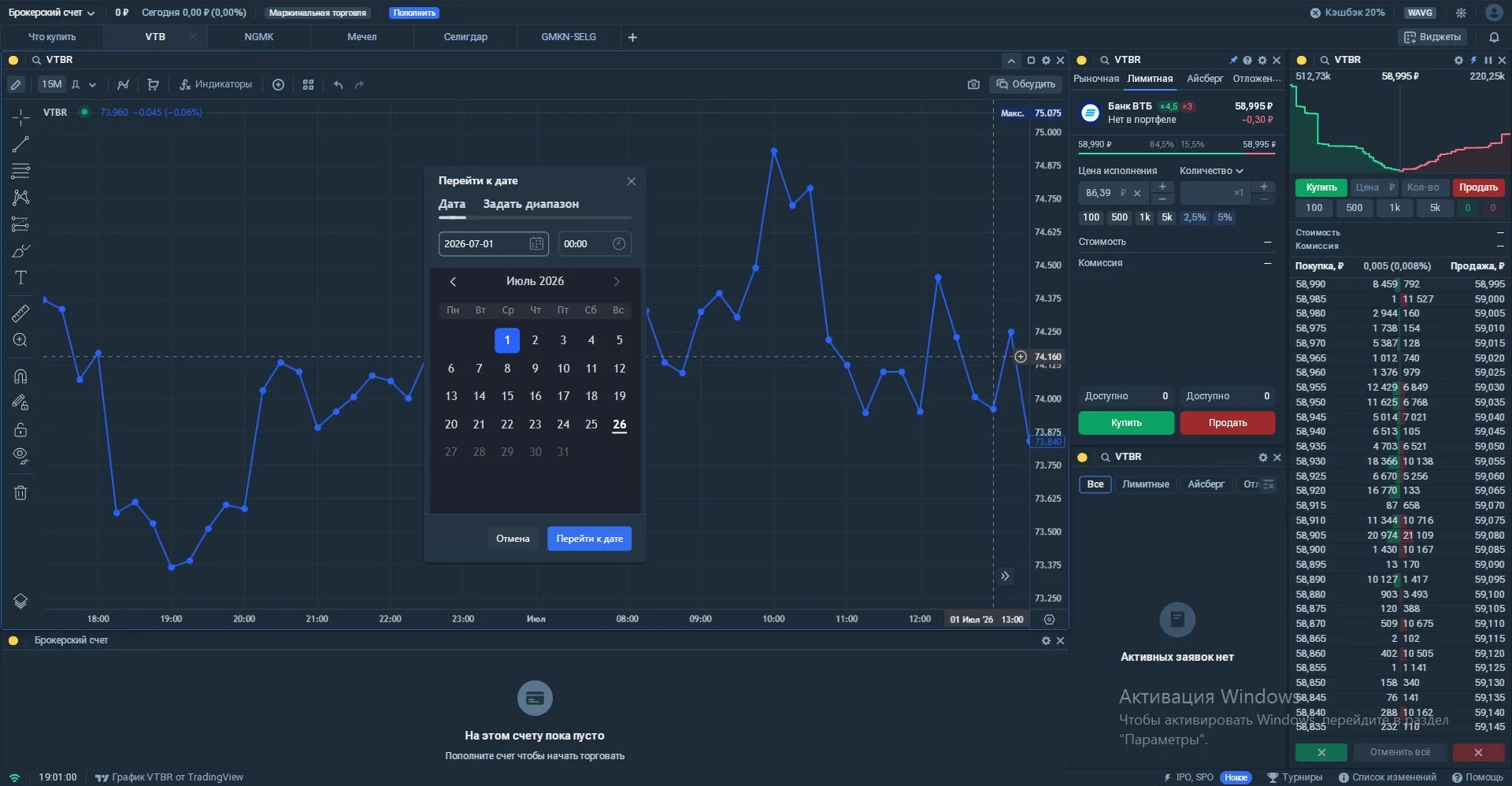The height and width of the screenshot is (786, 1512).
Task: Select the trend line drawing tool
Action: tap(20, 144)
